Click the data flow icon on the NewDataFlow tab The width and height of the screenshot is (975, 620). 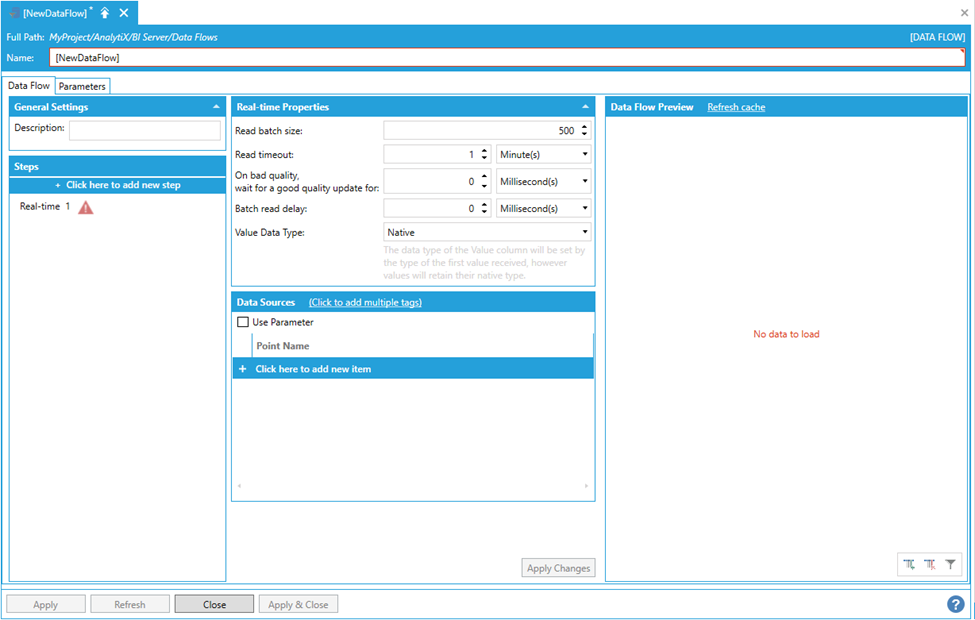click(x=14, y=13)
